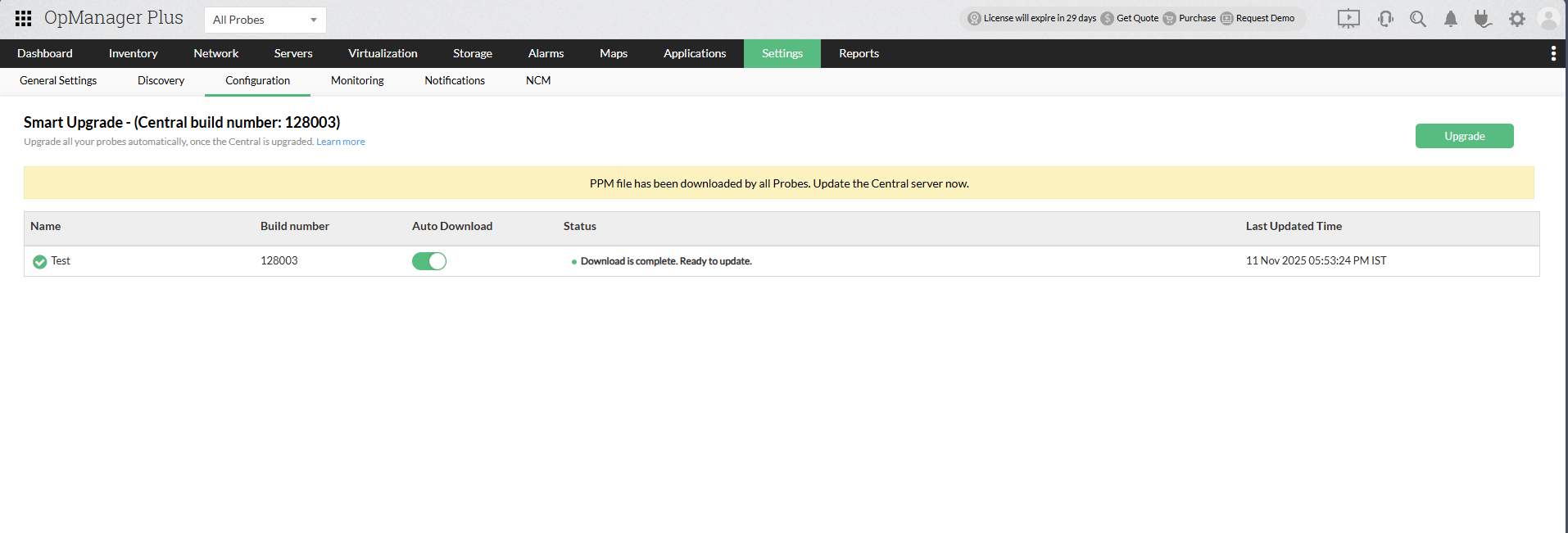View the Alarms tab

[x=546, y=53]
